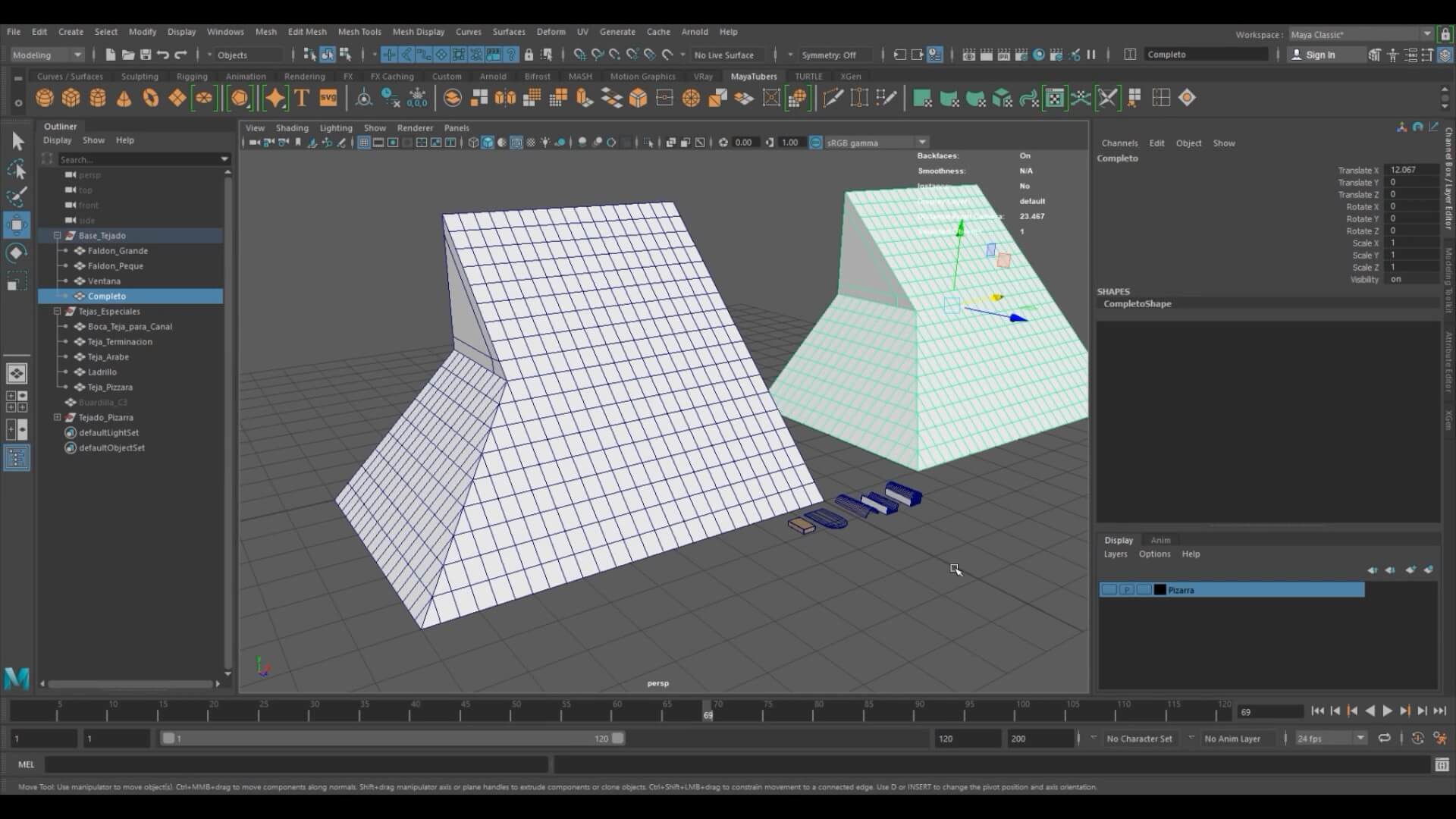Toggle visibility box of Pizarra layer
The width and height of the screenshot is (1456, 819).
(x=1109, y=590)
